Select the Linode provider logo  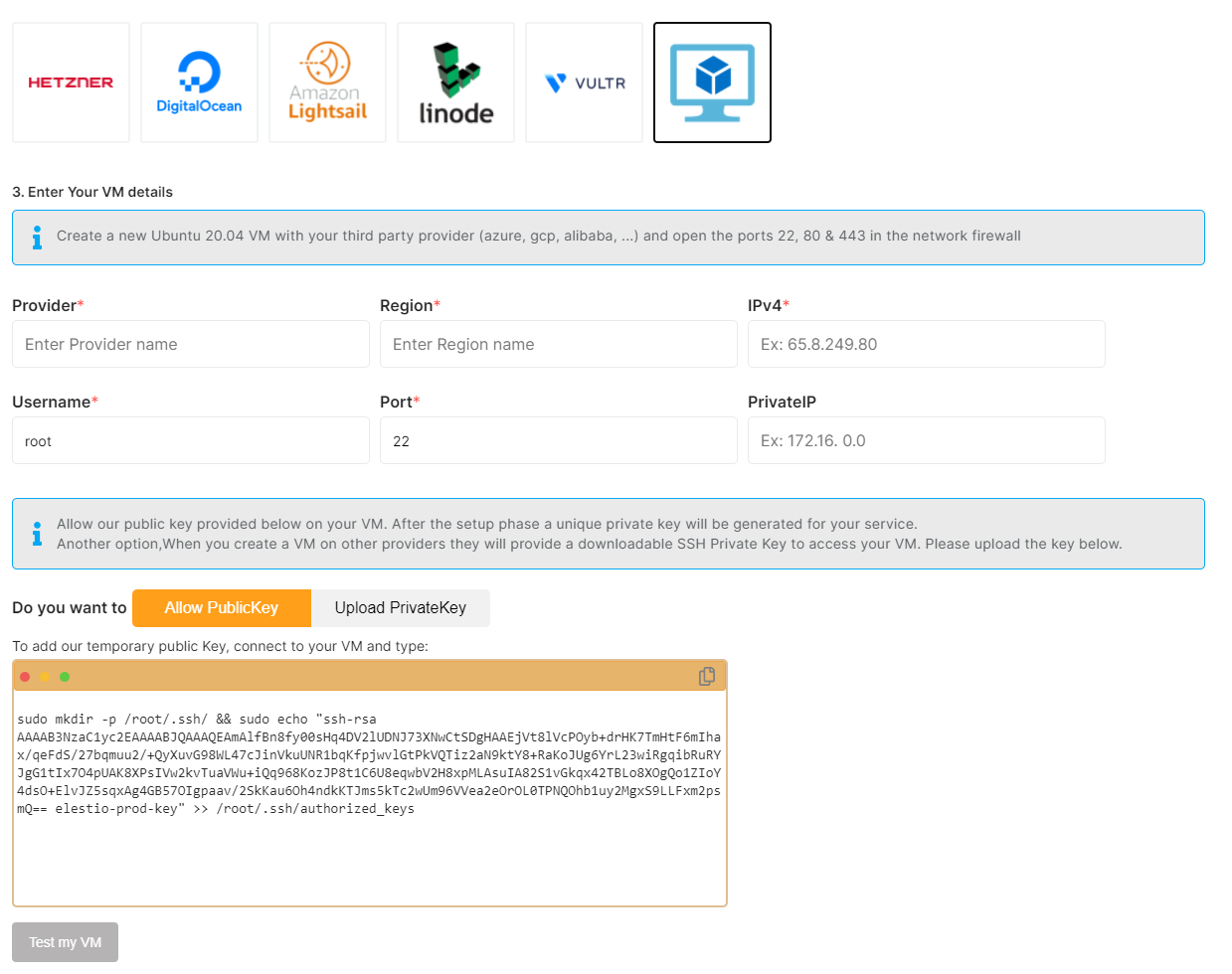click(455, 82)
